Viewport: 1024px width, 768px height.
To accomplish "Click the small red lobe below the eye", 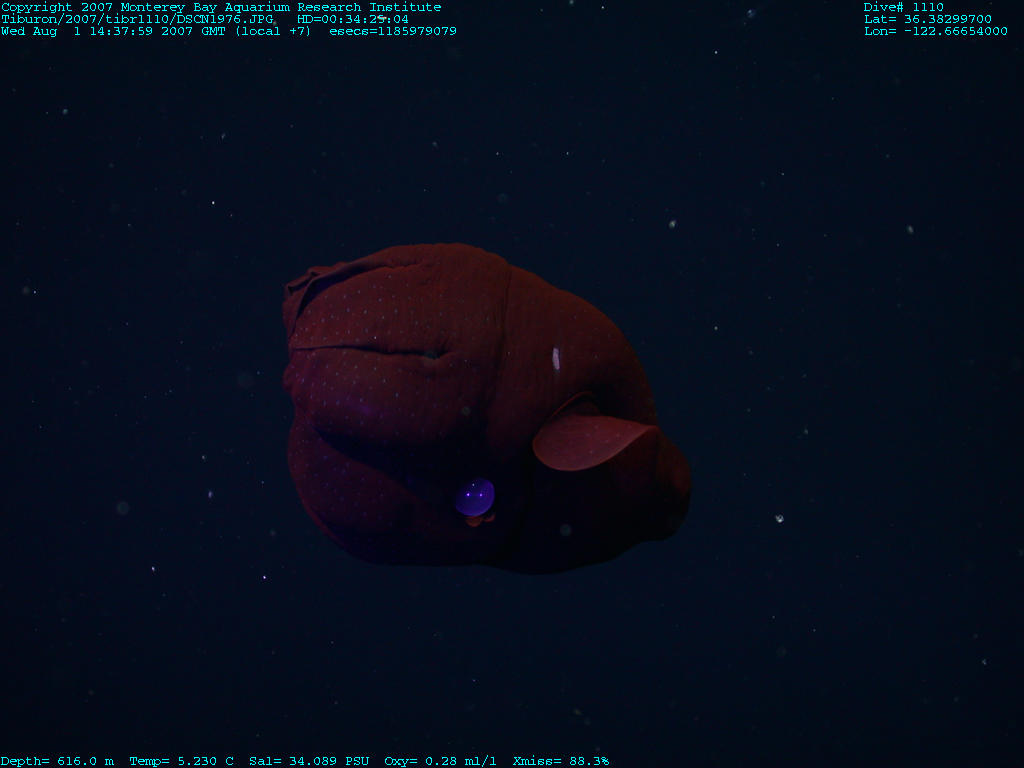I will pos(476,520).
